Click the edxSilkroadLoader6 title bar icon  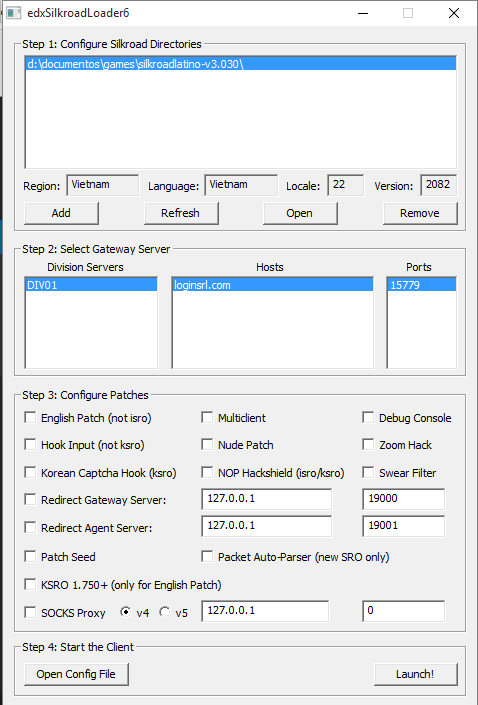point(13,13)
